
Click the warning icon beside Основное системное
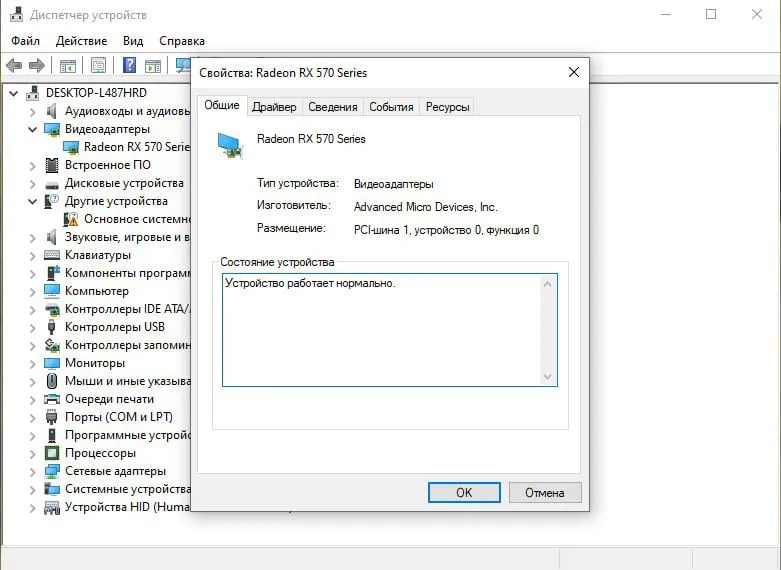click(71, 219)
